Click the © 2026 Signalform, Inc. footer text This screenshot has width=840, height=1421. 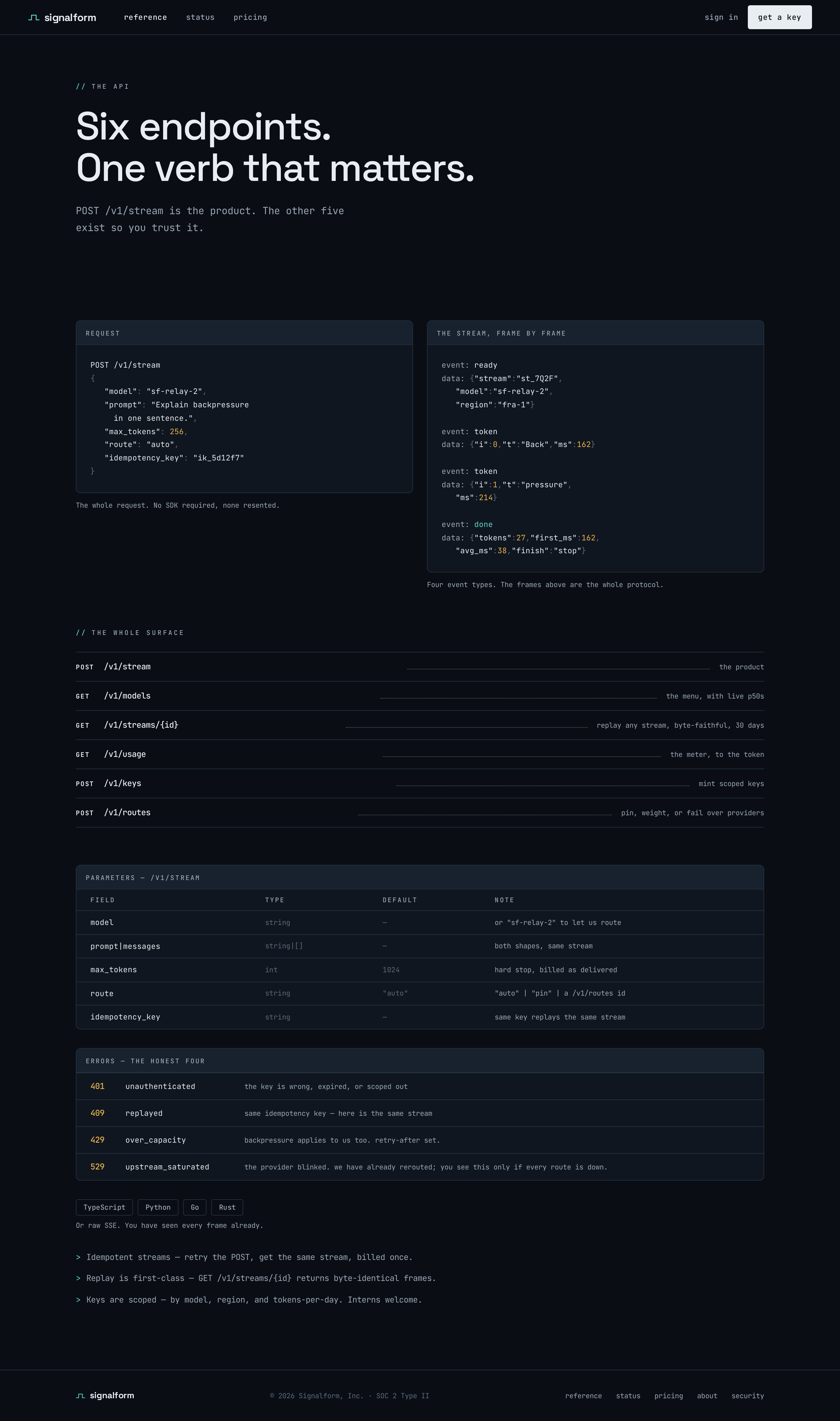pyautogui.click(x=349, y=1396)
